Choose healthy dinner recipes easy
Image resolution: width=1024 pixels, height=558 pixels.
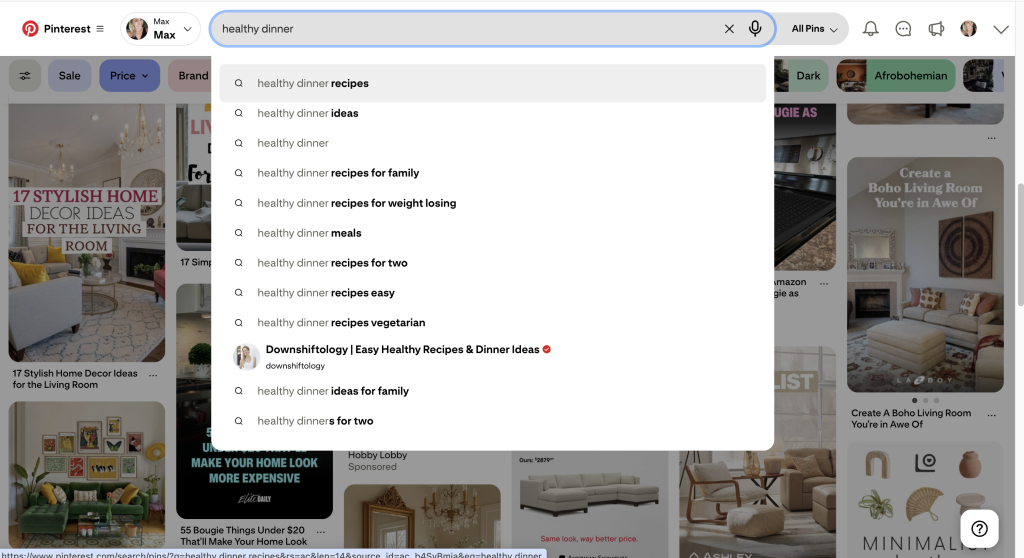click(492, 293)
